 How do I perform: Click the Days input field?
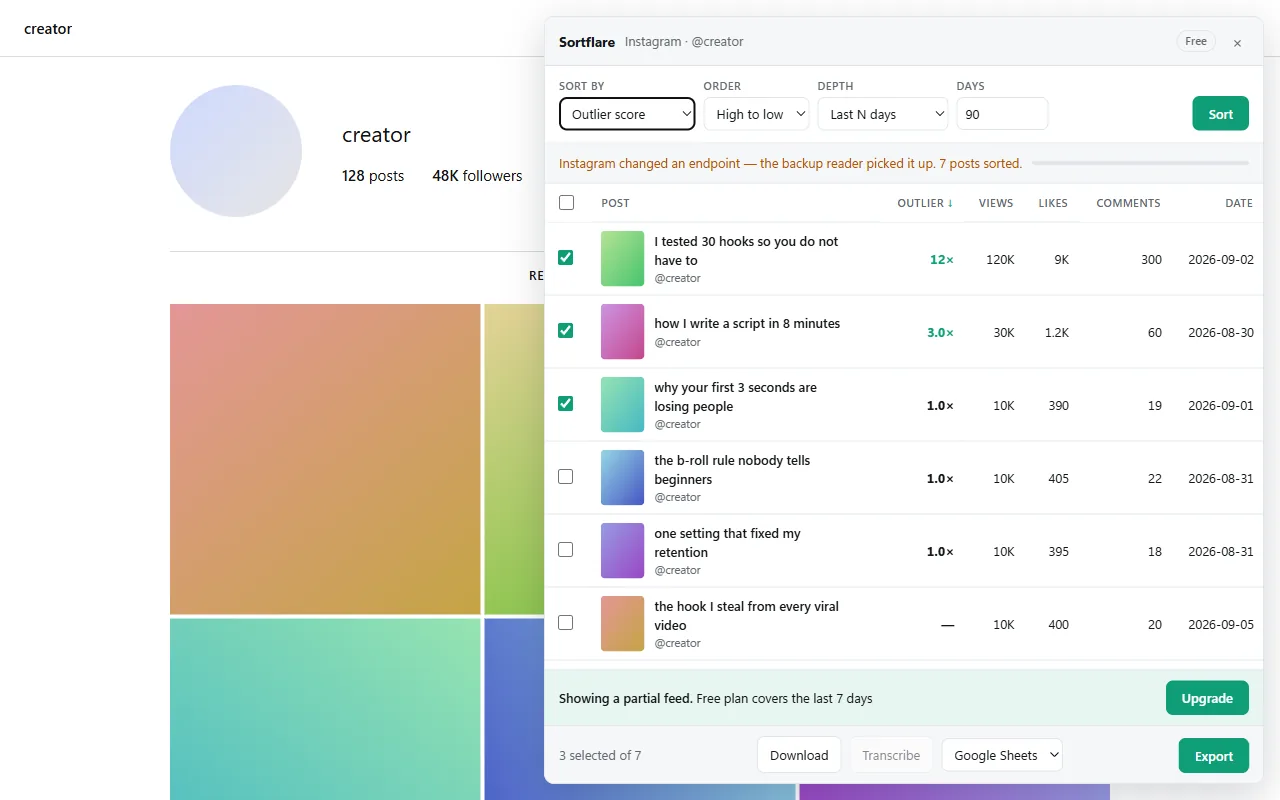[x=1002, y=114]
